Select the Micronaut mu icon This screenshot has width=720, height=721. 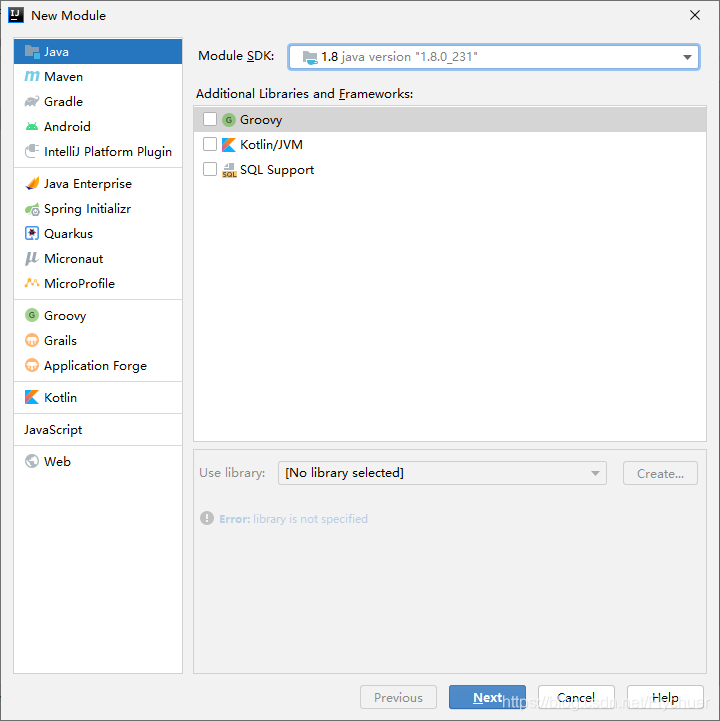pyautogui.click(x=32, y=258)
